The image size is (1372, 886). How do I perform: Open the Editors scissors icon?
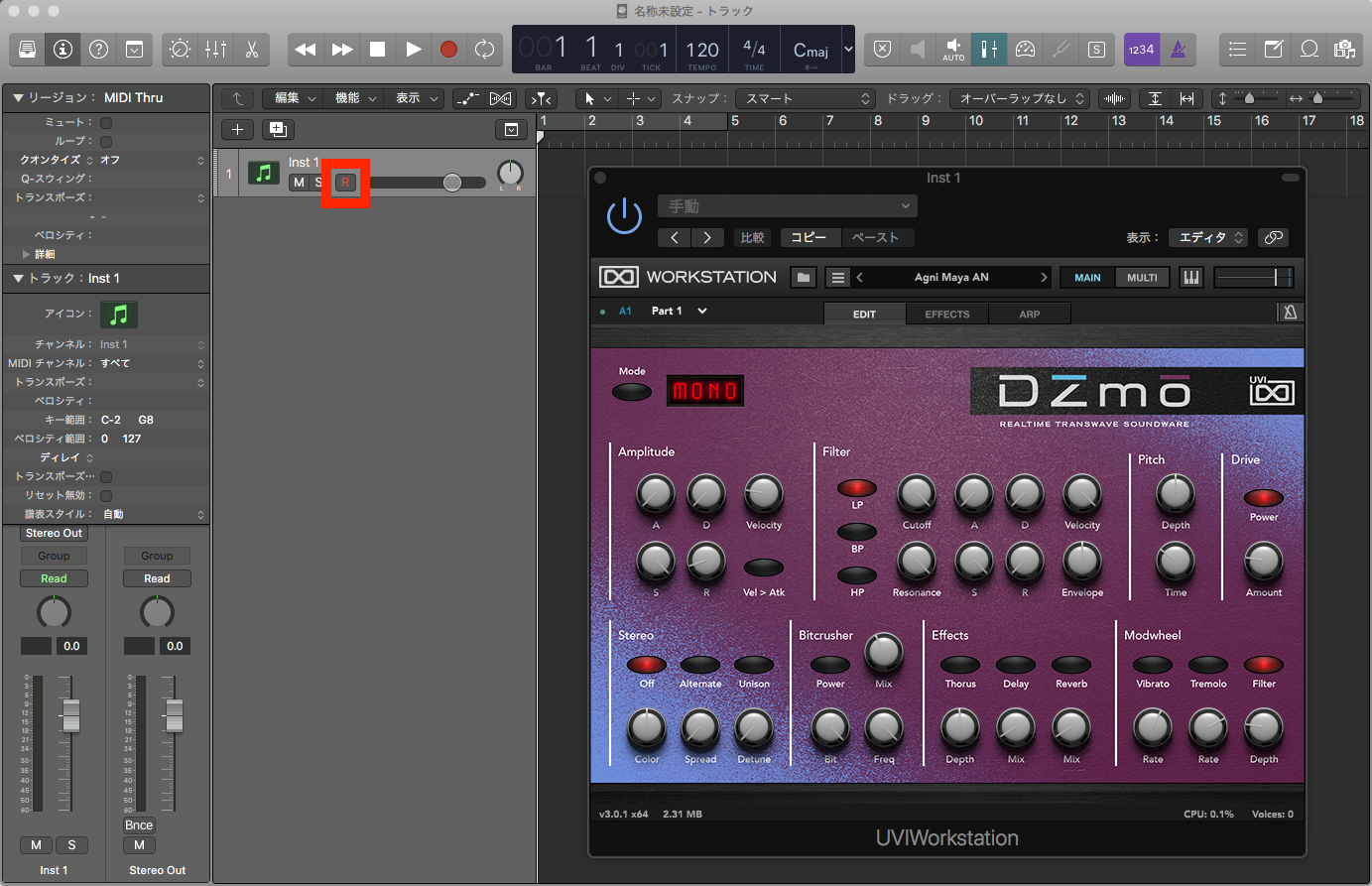[252, 49]
